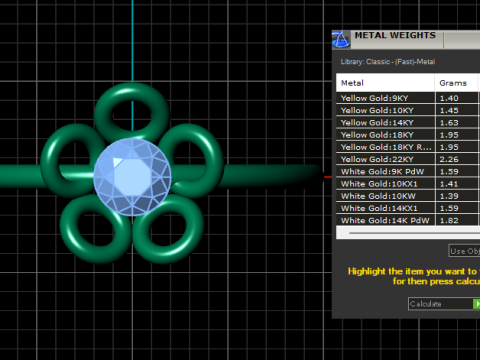The width and height of the screenshot is (480, 360).
Task: Click the green arrow beside Calculate
Action: (x=477, y=304)
